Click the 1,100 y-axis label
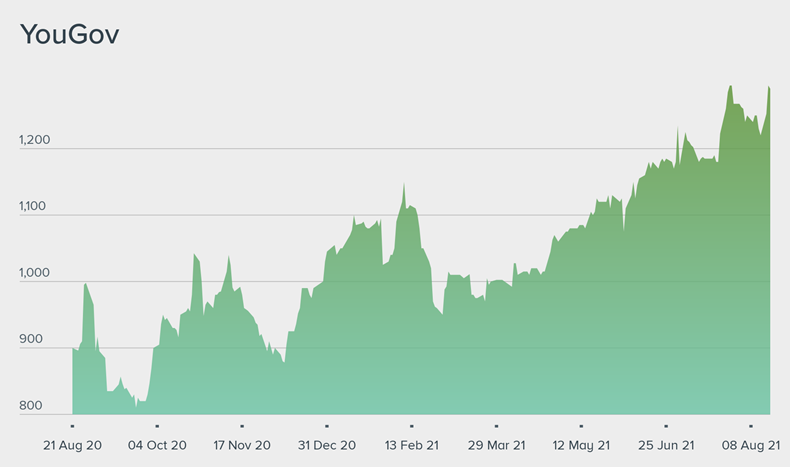 pos(33,206)
